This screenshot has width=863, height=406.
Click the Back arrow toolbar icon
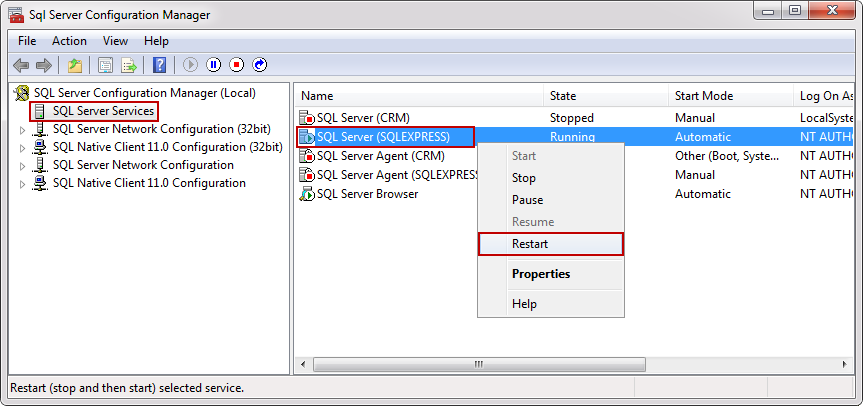(x=21, y=65)
